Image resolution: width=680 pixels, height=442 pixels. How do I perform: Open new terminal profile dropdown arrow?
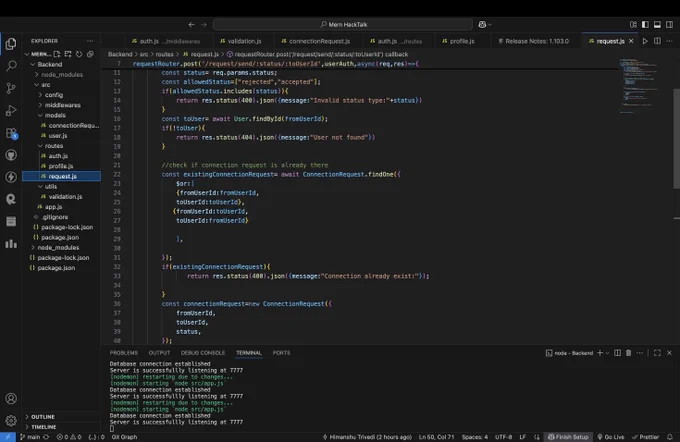pos(607,353)
